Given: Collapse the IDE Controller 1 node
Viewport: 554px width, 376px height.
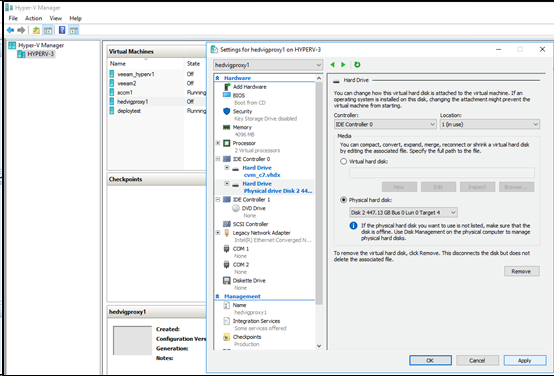Looking at the screenshot, I should 218,200.
